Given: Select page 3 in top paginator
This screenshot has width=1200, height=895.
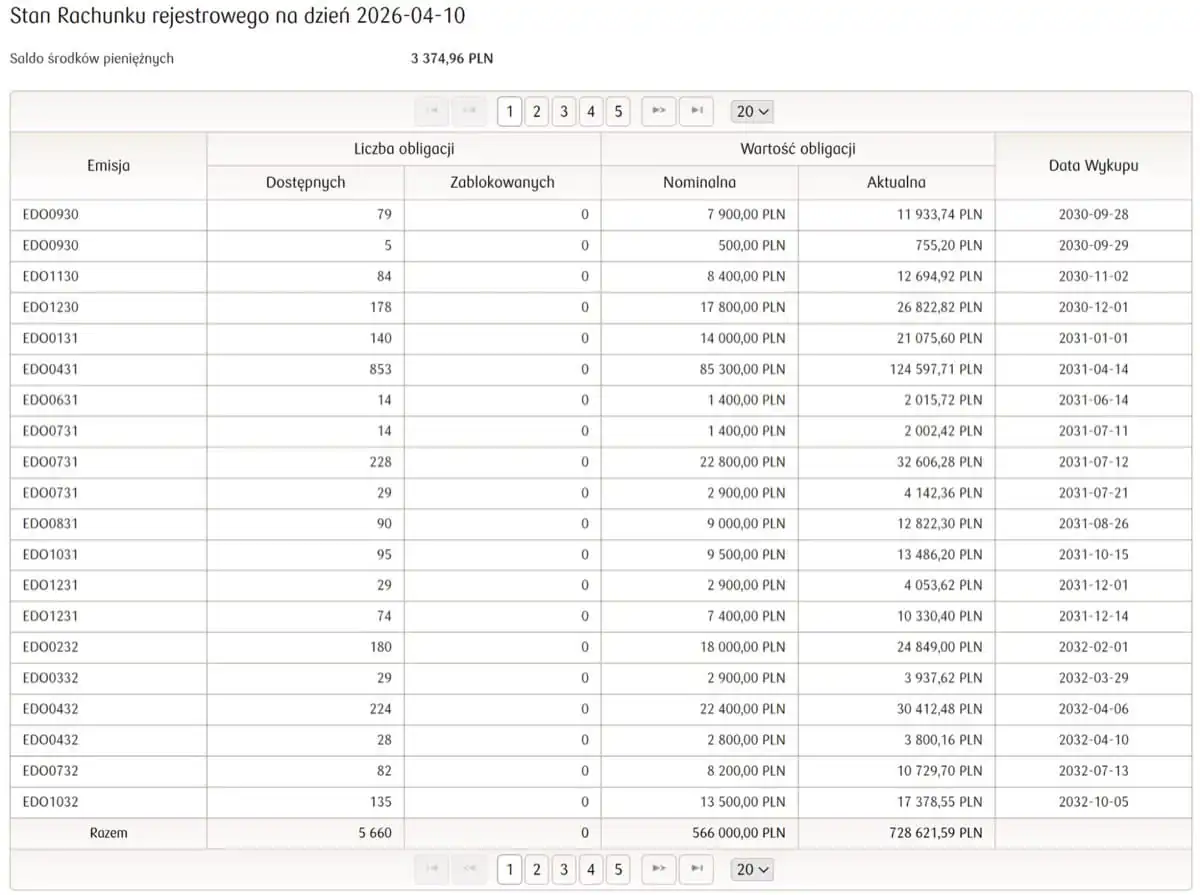Looking at the screenshot, I should tap(564, 111).
